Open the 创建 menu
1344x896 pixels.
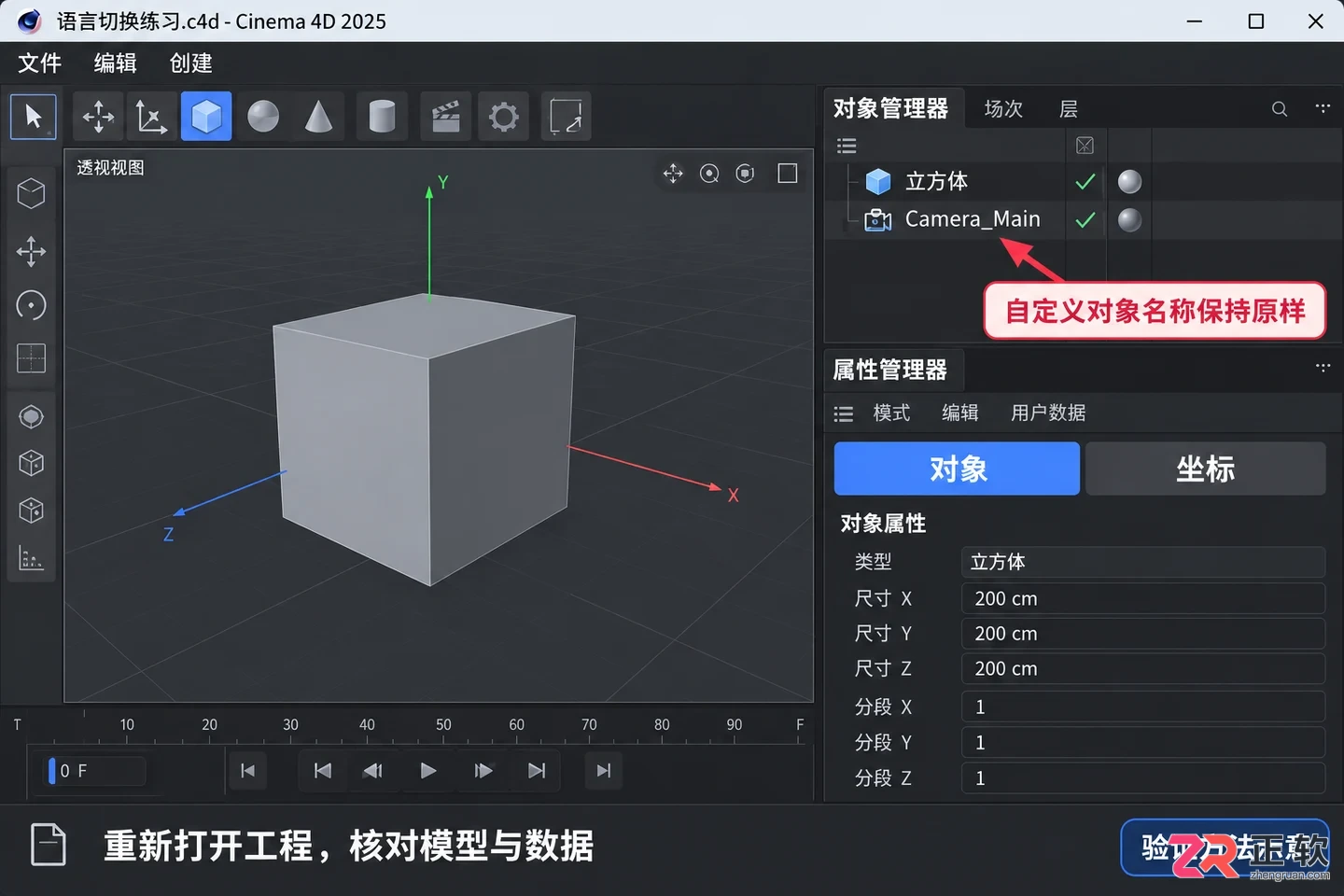coord(191,63)
